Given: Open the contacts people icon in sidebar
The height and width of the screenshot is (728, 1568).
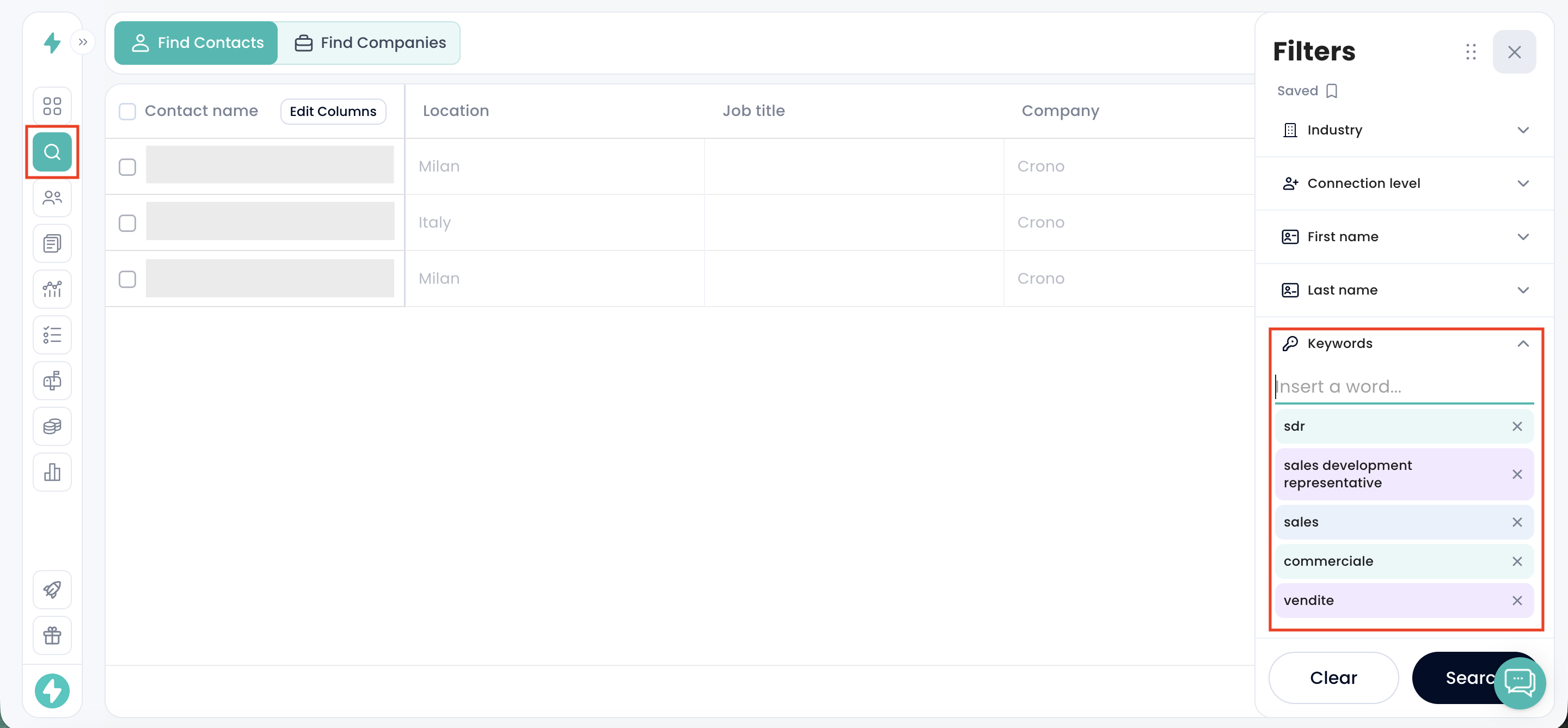Looking at the screenshot, I should click(52, 198).
